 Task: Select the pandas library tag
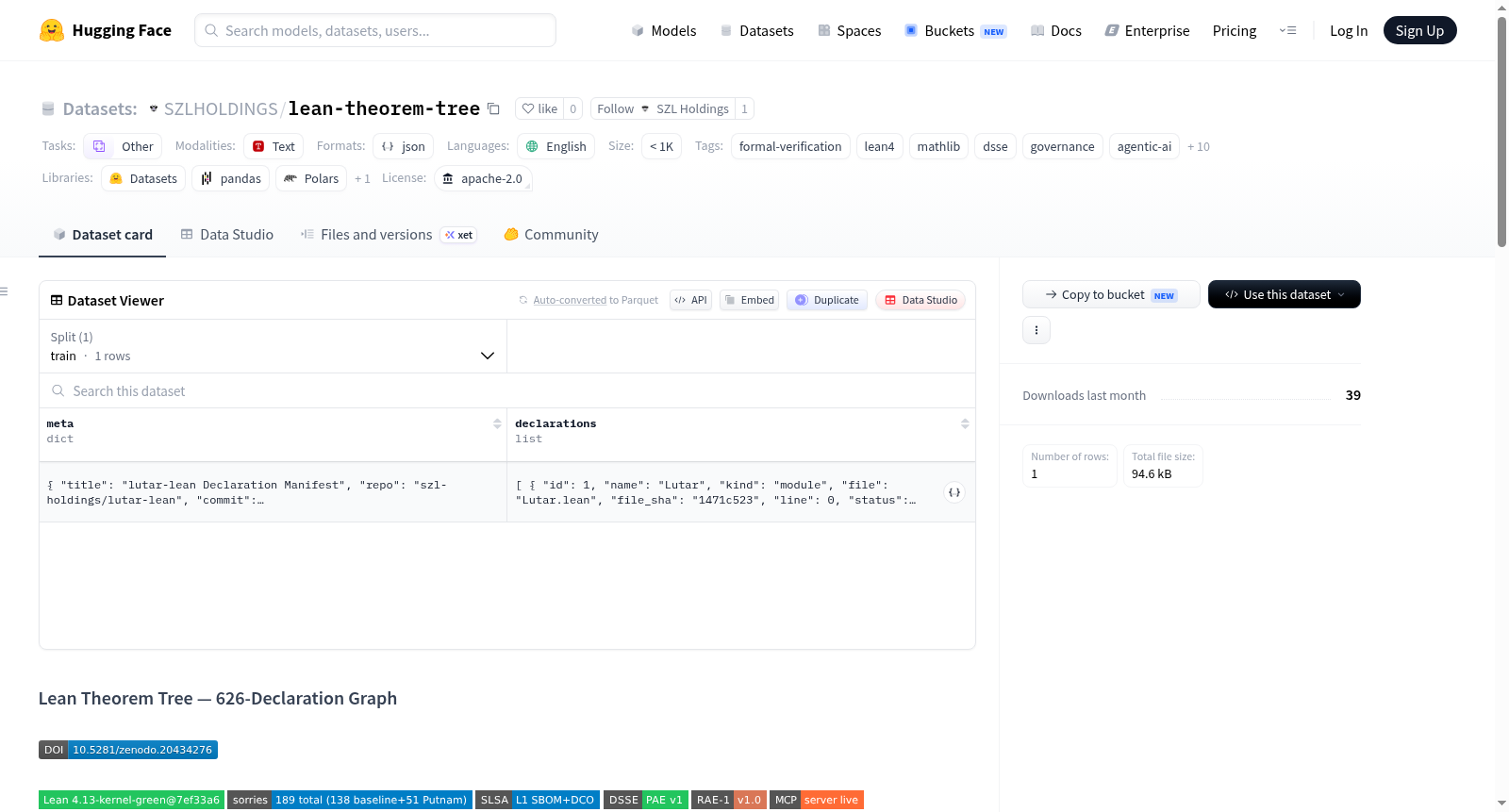pyautogui.click(x=230, y=178)
